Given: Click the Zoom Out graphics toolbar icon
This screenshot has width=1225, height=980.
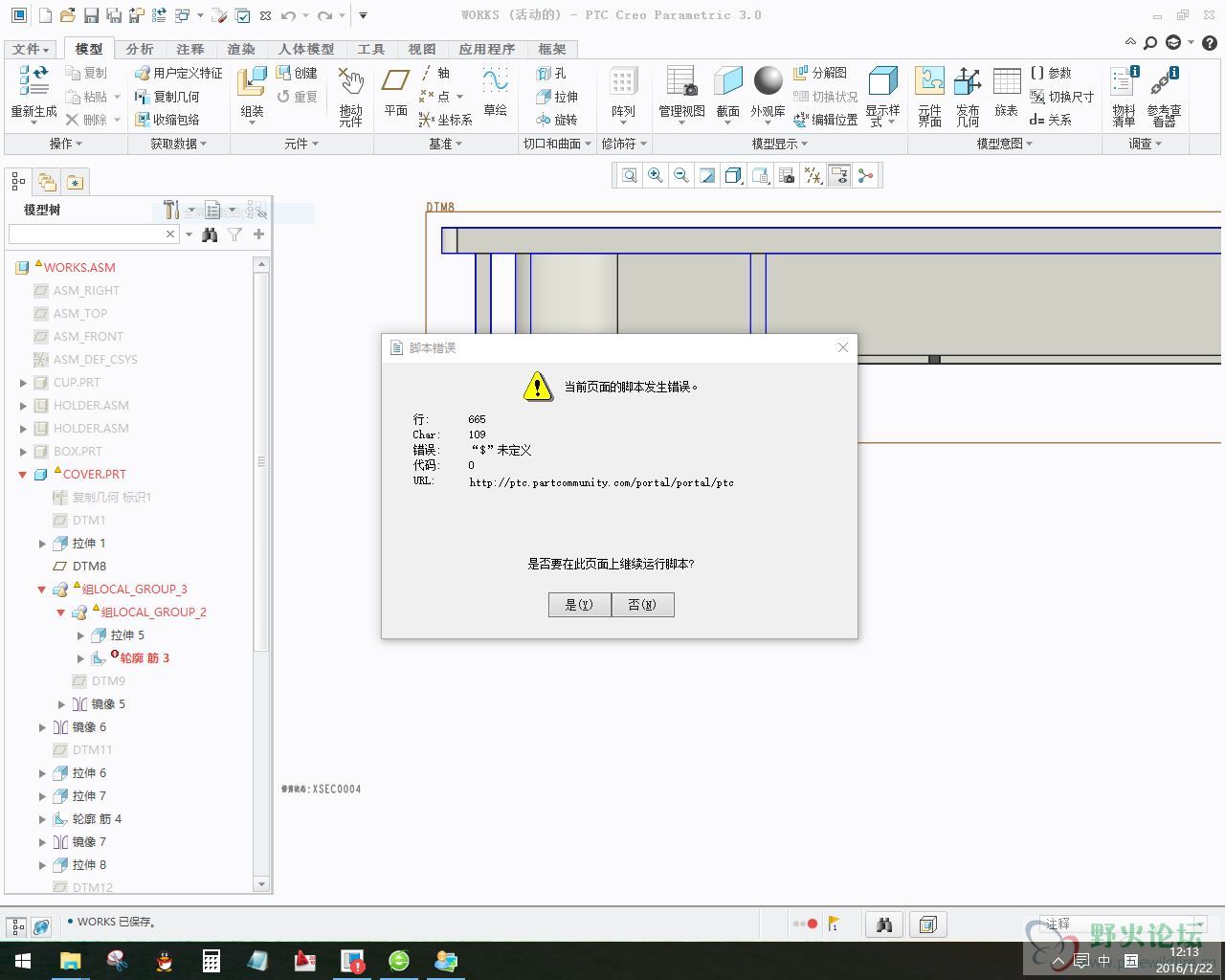Looking at the screenshot, I should click(681, 176).
